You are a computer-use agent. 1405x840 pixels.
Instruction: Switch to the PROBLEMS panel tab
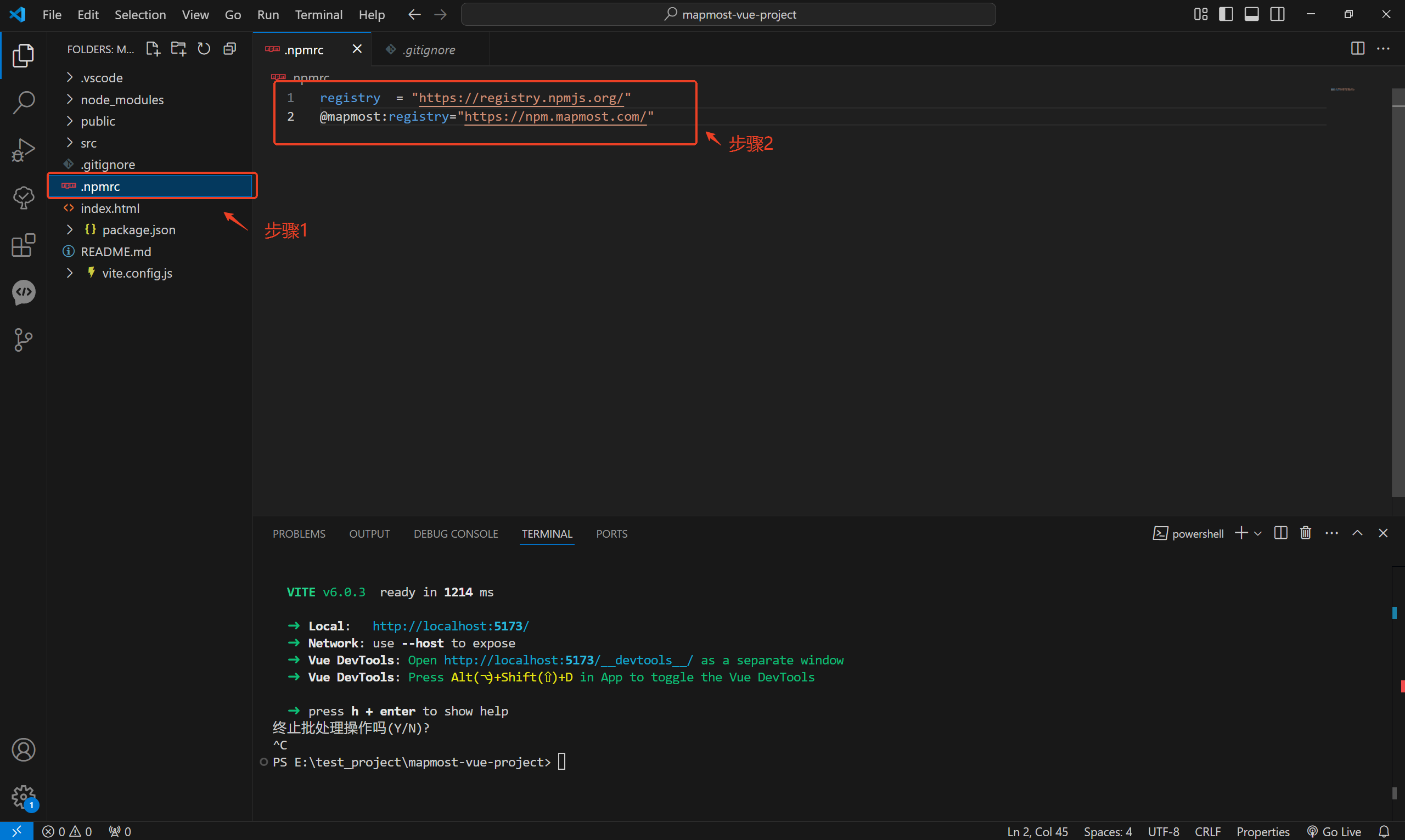(x=299, y=534)
